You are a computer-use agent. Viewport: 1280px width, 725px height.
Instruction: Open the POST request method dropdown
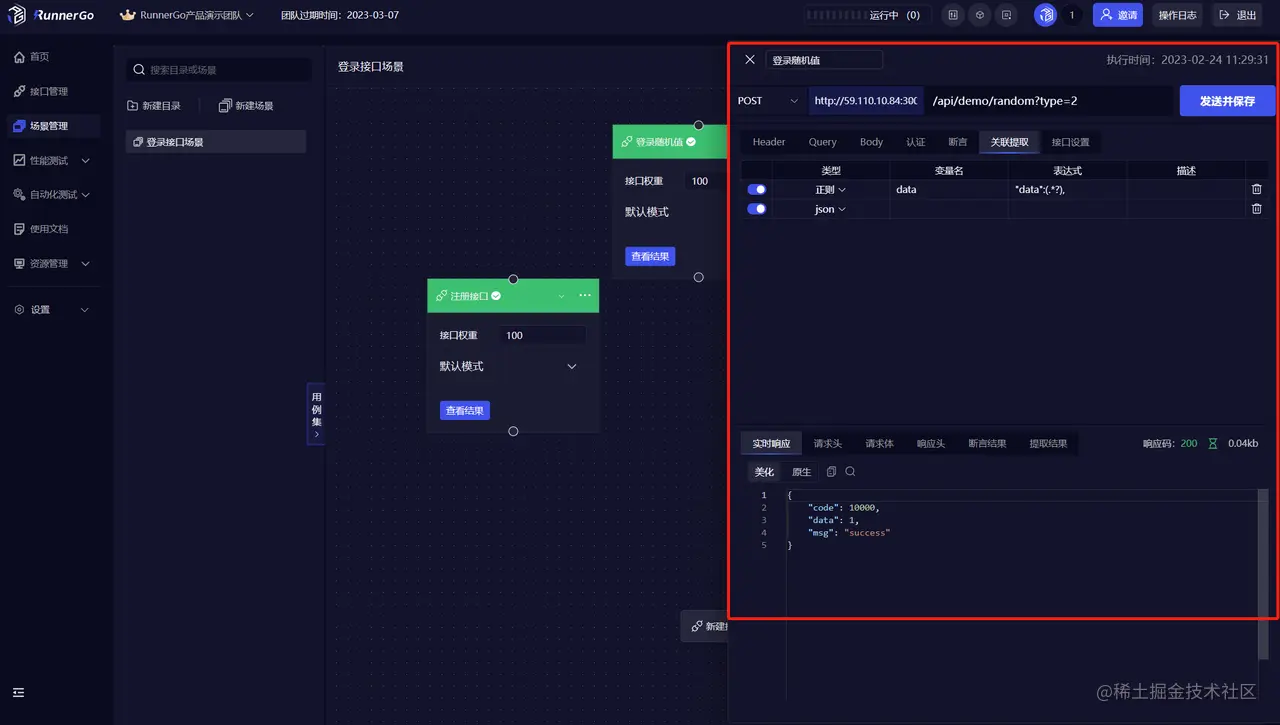tap(769, 101)
